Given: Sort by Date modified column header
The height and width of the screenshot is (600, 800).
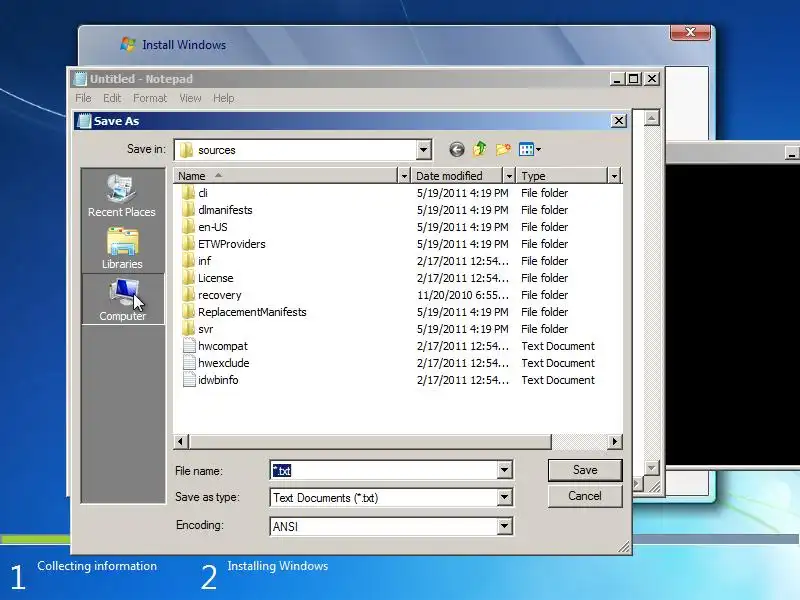Looking at the screenshot, I should point(457,176).
